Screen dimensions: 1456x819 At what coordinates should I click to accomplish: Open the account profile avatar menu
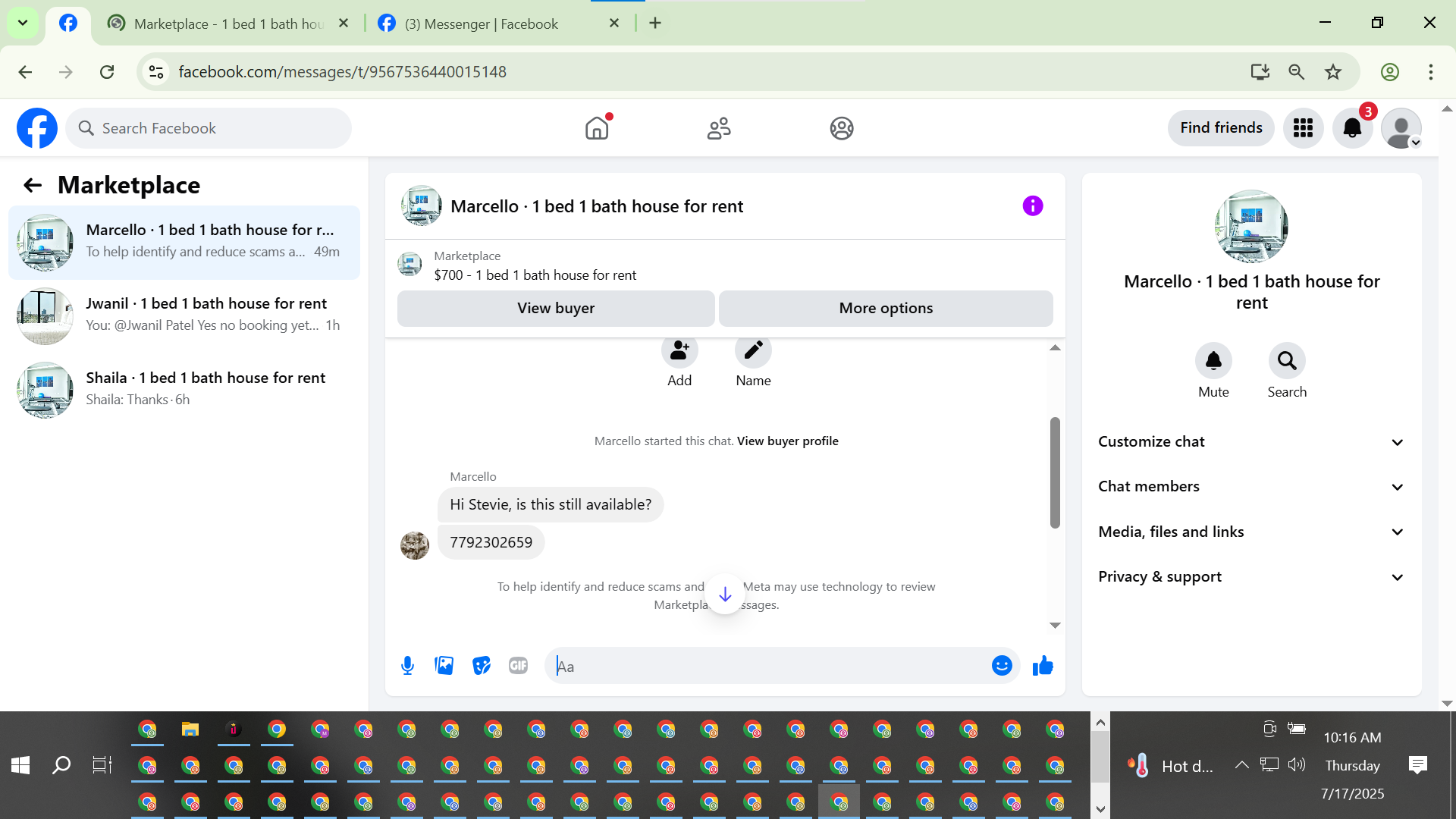1401,128
